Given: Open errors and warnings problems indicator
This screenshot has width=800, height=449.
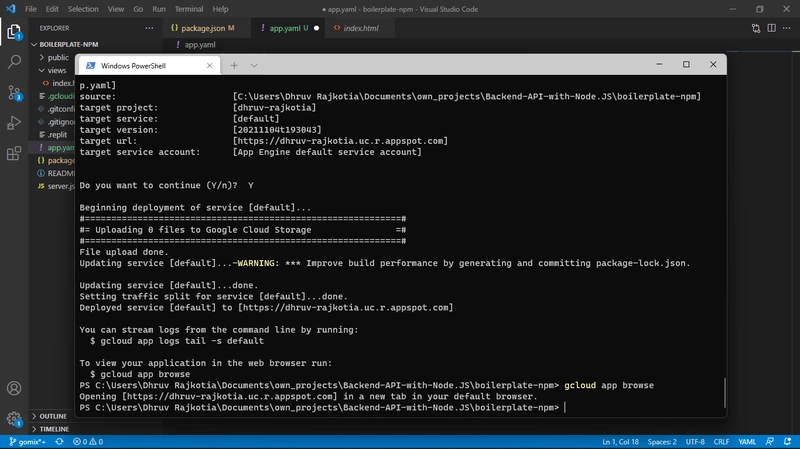Looking at the screenshot, I should pyautogui.click(x=88, y=442).
